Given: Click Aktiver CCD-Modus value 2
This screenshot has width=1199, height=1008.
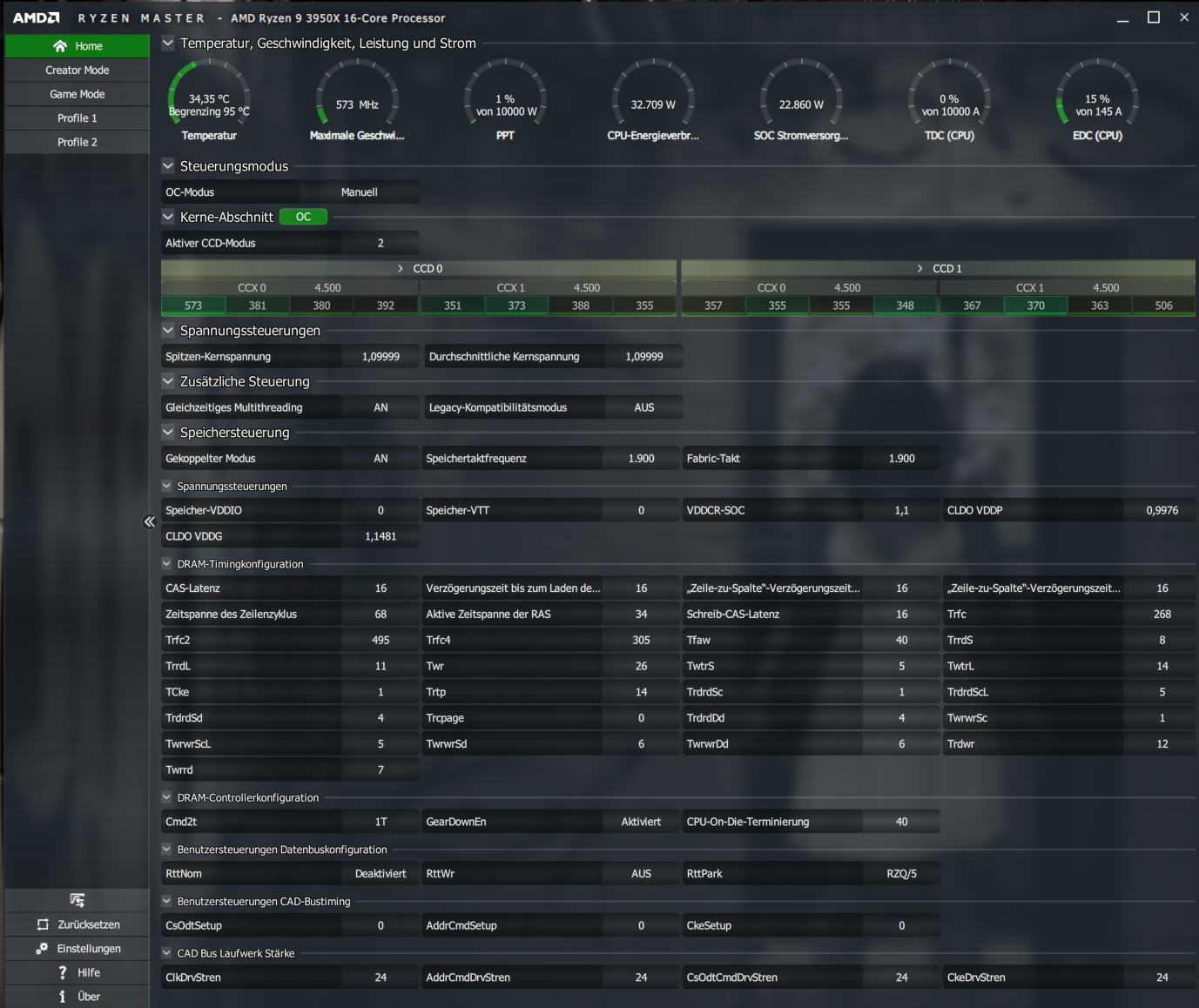Looking at the screenshot, I should tap(381, 244).
